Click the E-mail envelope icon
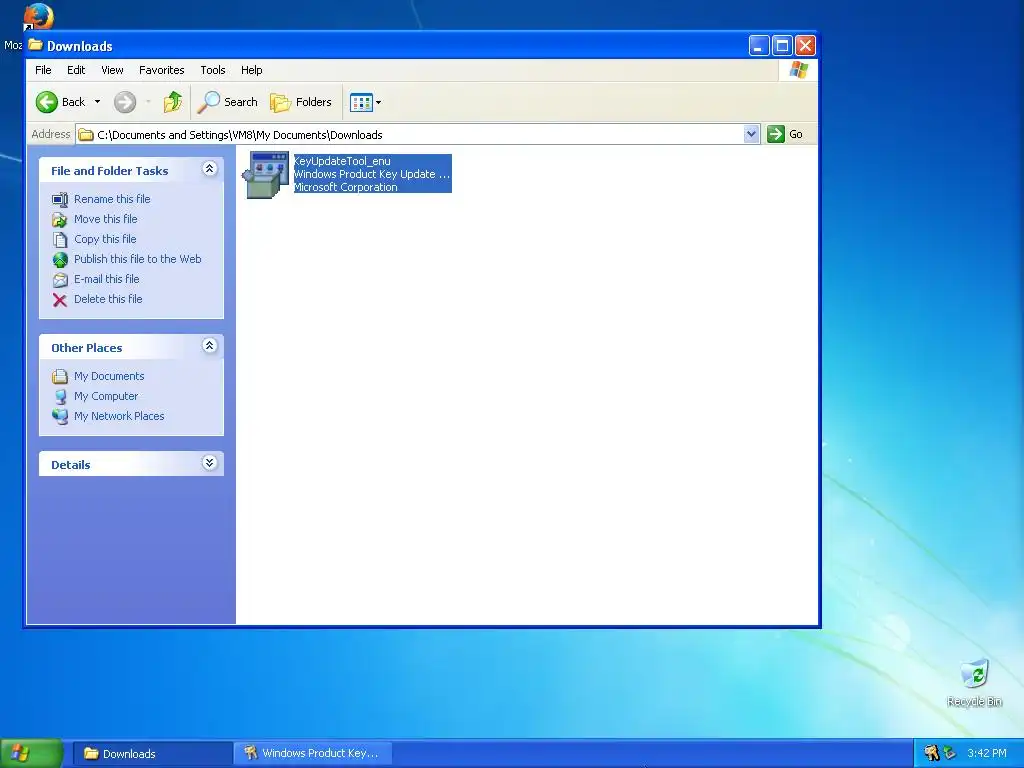Viewport: 1024px width, 768px height. (x=59, y=280)
